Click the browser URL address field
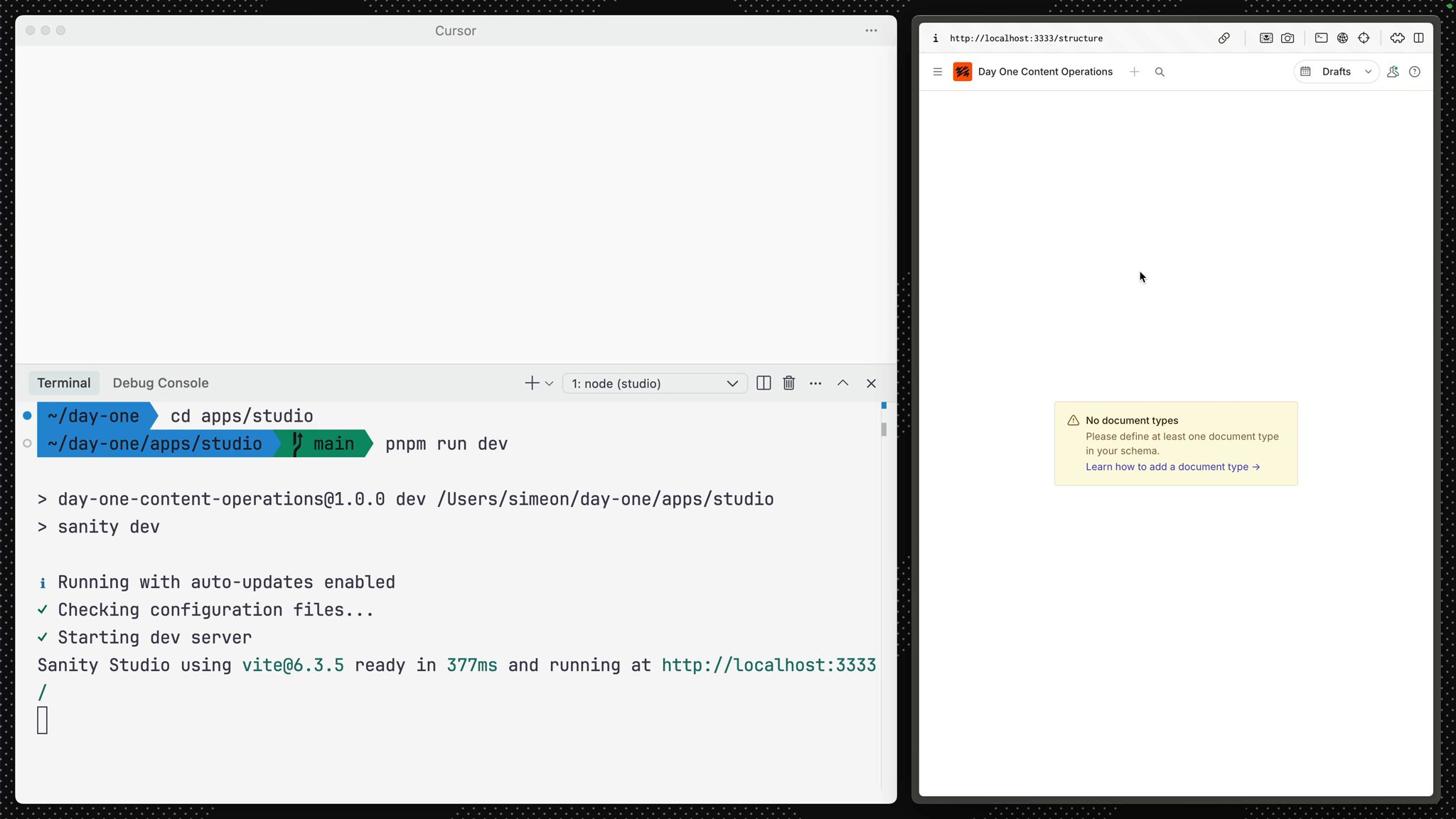 click(x=1026, y=38)
